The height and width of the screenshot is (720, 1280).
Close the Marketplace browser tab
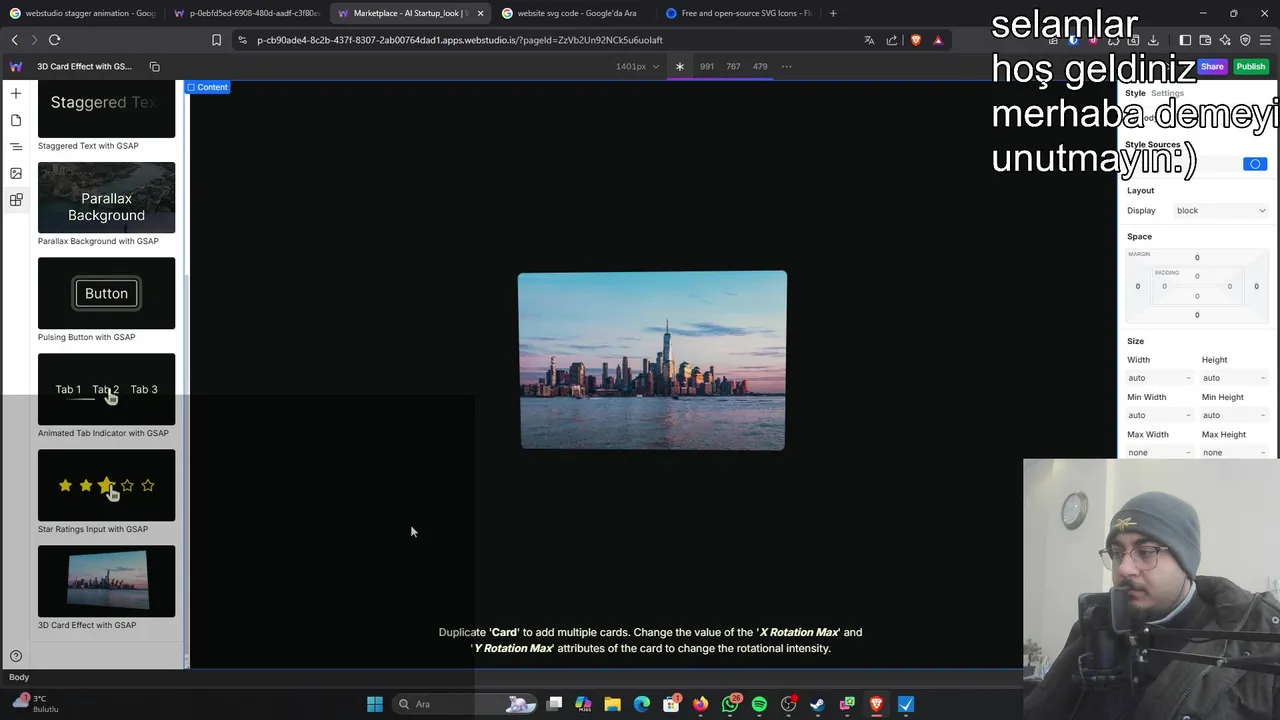[480, 13]
